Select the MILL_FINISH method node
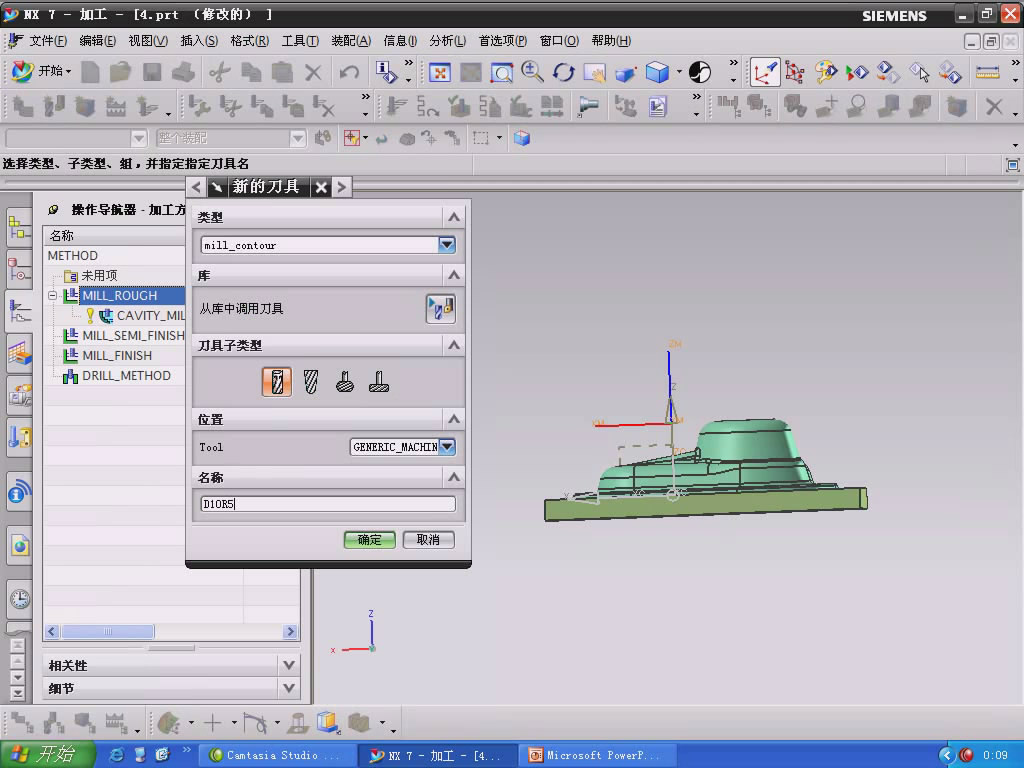The width and height of the screenshot is (1024, 768). click(x=117, y=356)
